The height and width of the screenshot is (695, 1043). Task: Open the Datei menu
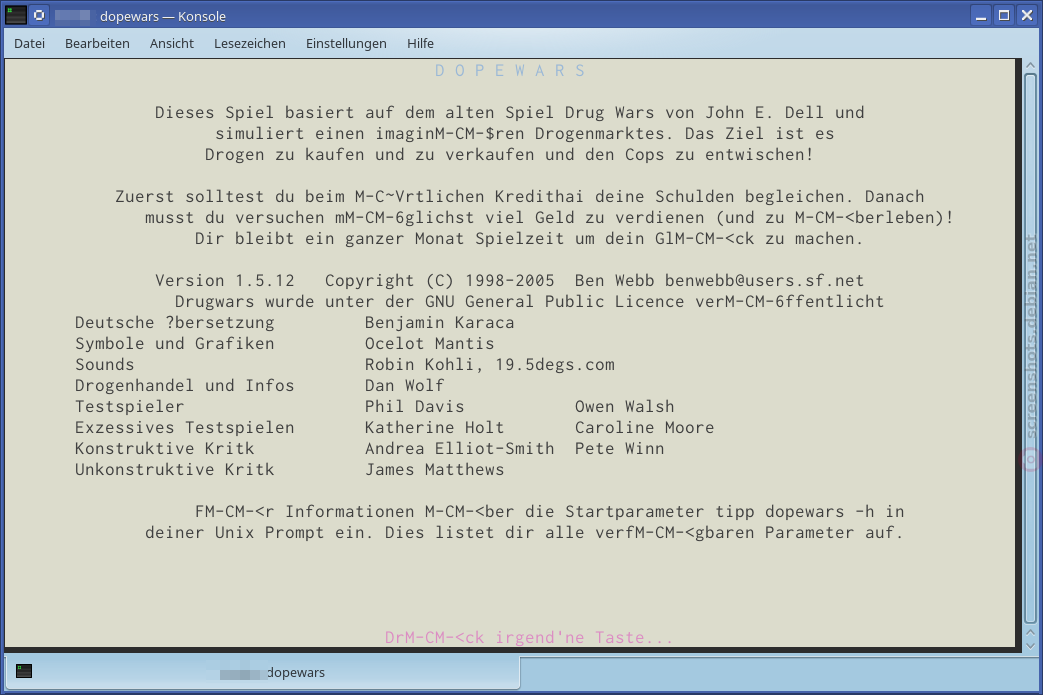(29, 43)
